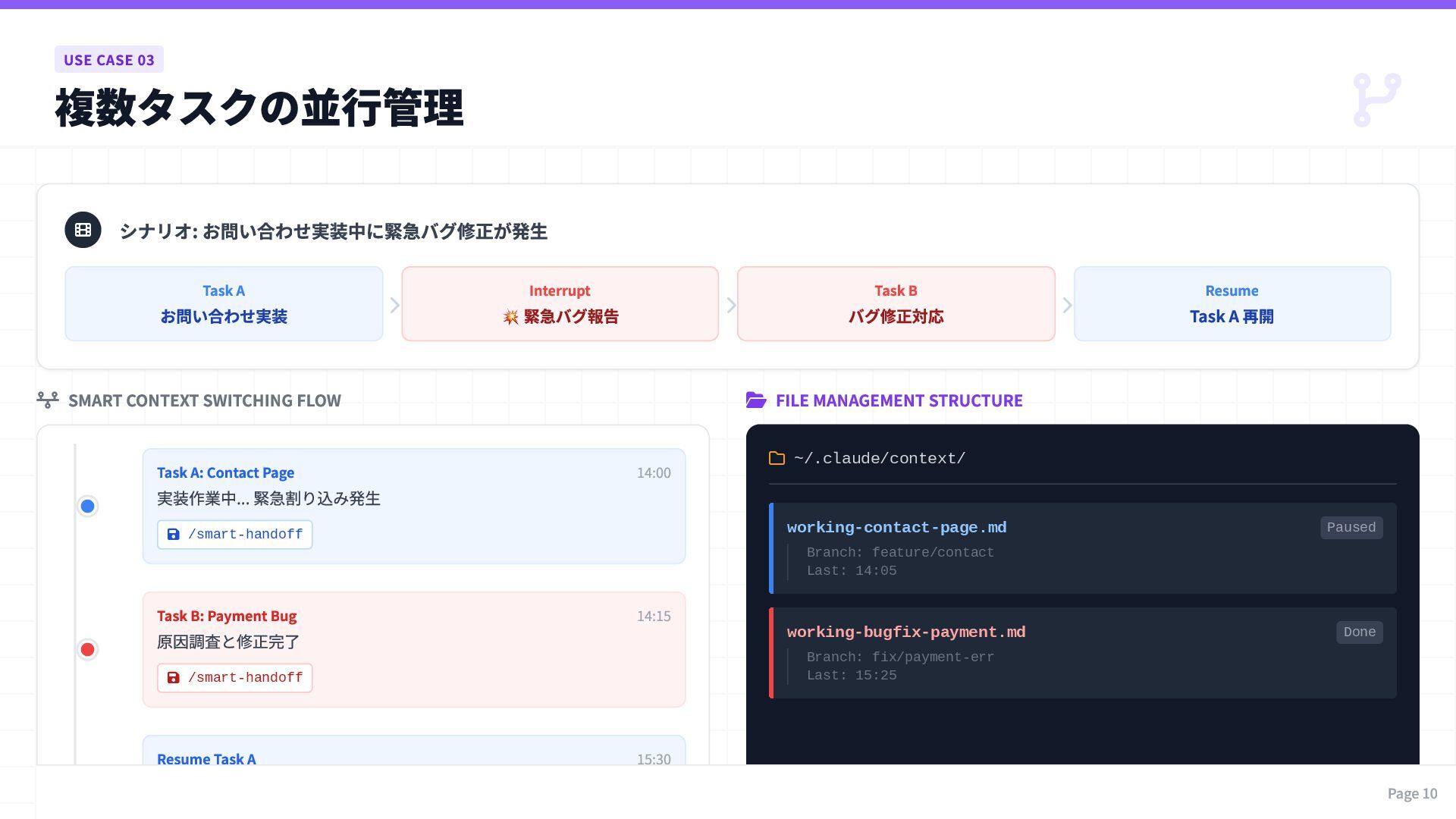Image resolution: width=1456 pixels, height=819 pixels.
Task: Click the open folder icon beside File Management
Action: point(756,400)
